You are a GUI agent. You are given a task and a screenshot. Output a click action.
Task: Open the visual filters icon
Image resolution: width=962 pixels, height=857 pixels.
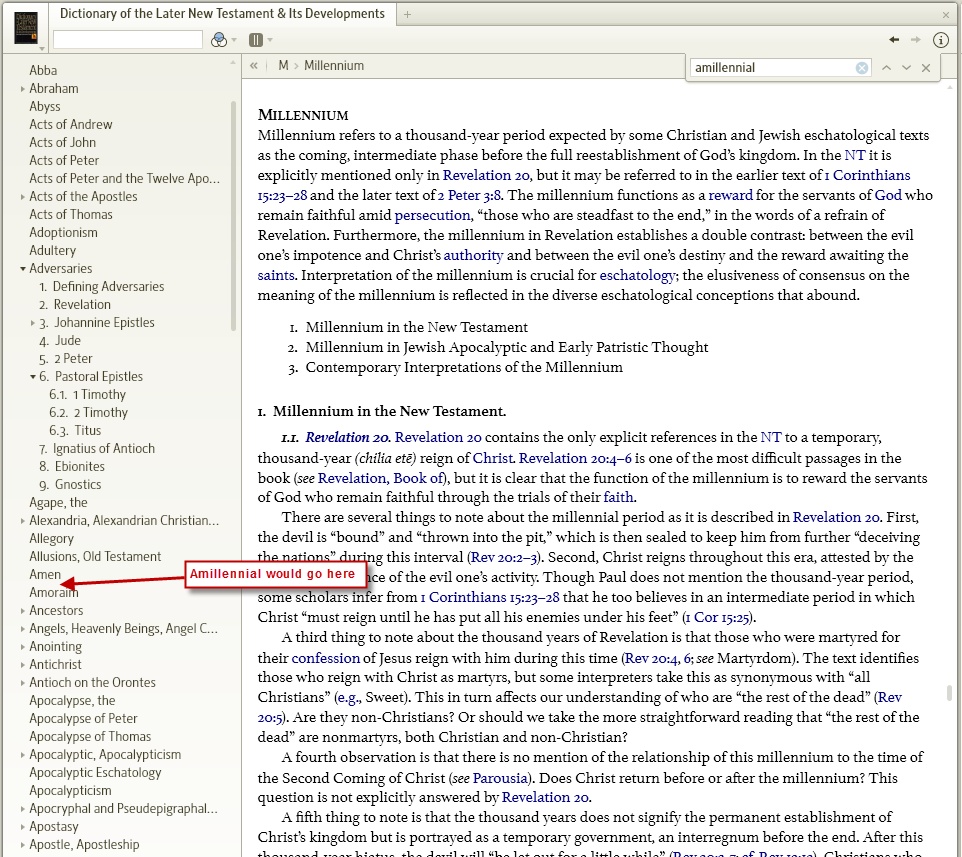(x=218, y=40)
